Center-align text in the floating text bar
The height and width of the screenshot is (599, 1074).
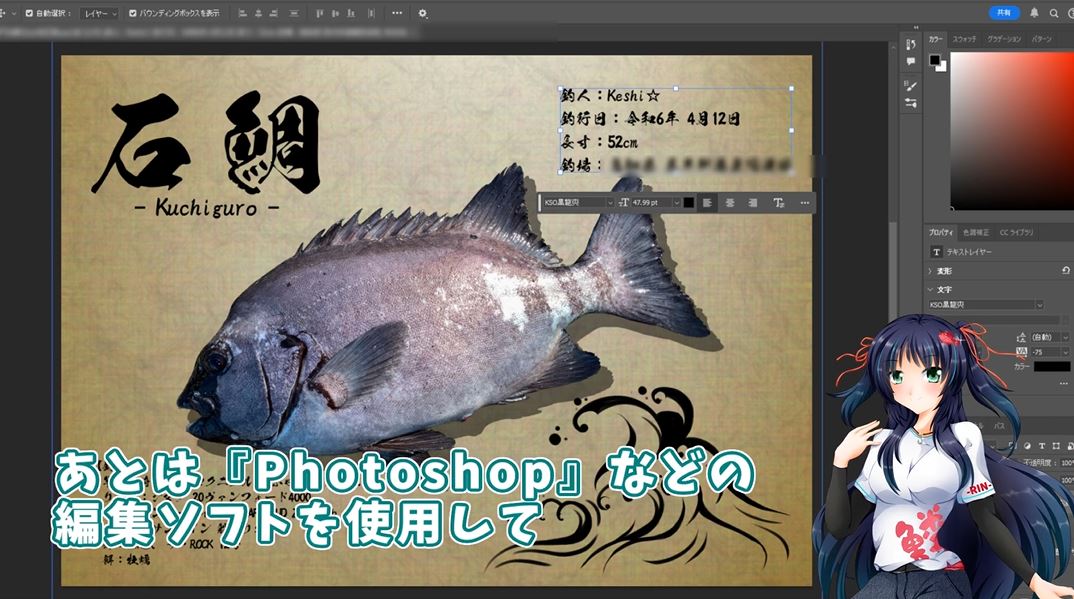(x=730, y=203)
